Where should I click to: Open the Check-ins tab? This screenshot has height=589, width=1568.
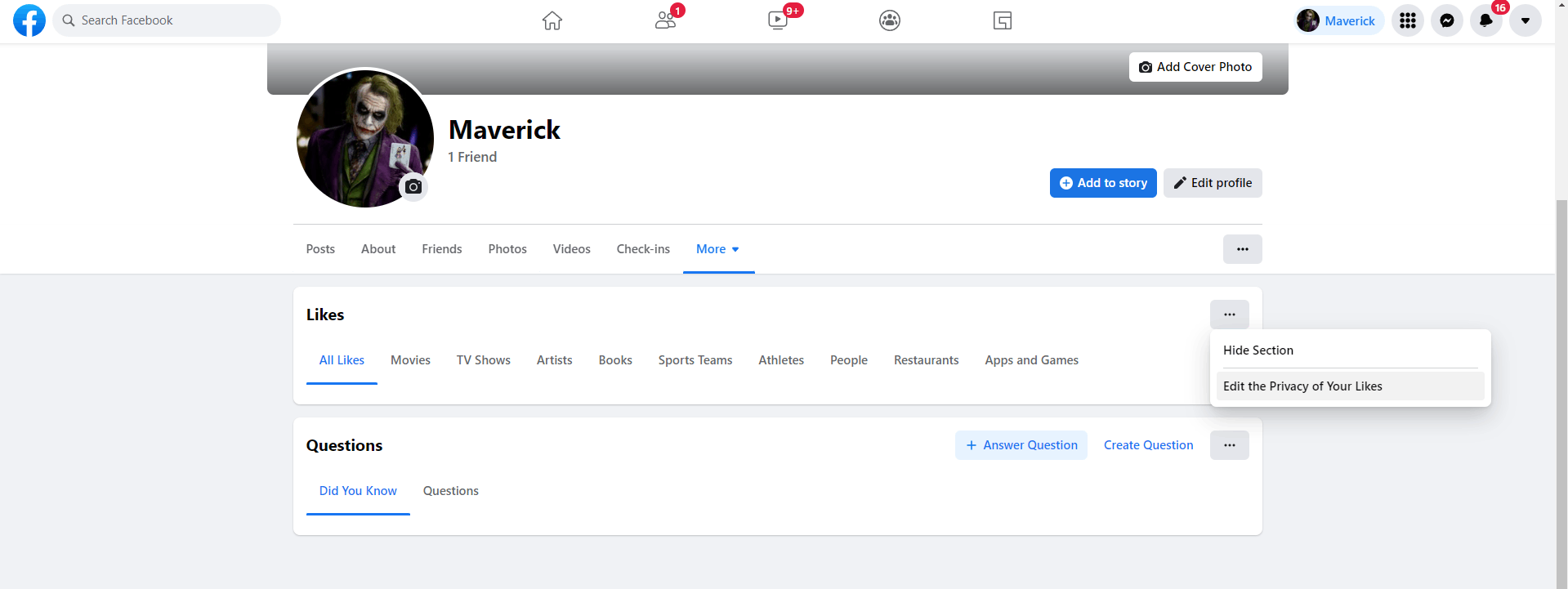click(x=643, y=249)
